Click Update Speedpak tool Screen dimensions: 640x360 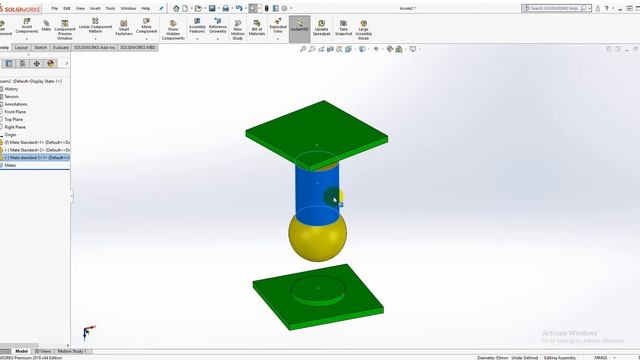tap(321, 28)
